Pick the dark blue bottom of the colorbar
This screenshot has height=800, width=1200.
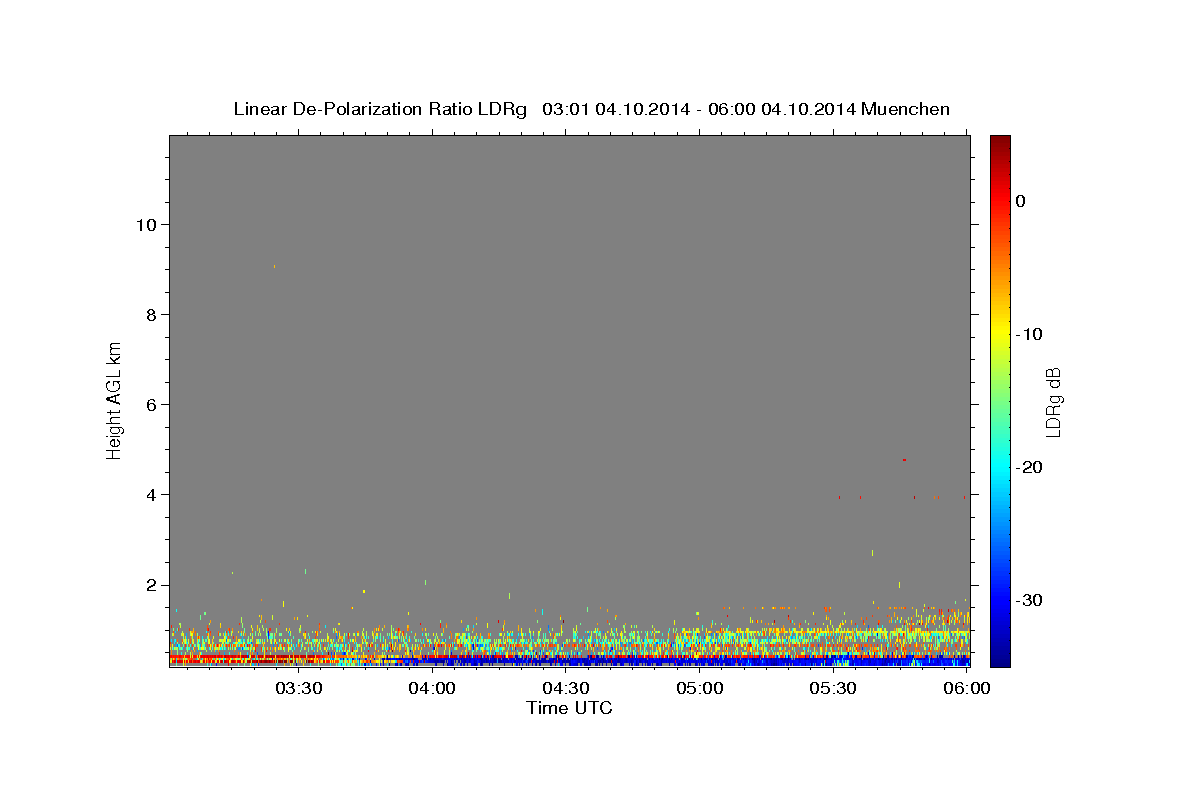[x=1000, y=658]
